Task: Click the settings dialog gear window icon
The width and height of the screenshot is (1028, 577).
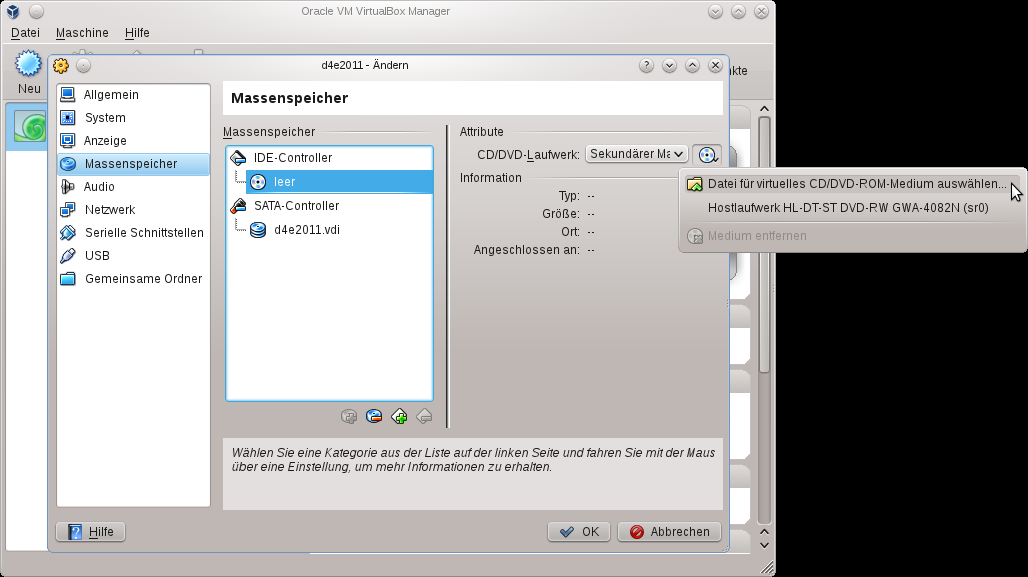Action: [x=61, y=66]
